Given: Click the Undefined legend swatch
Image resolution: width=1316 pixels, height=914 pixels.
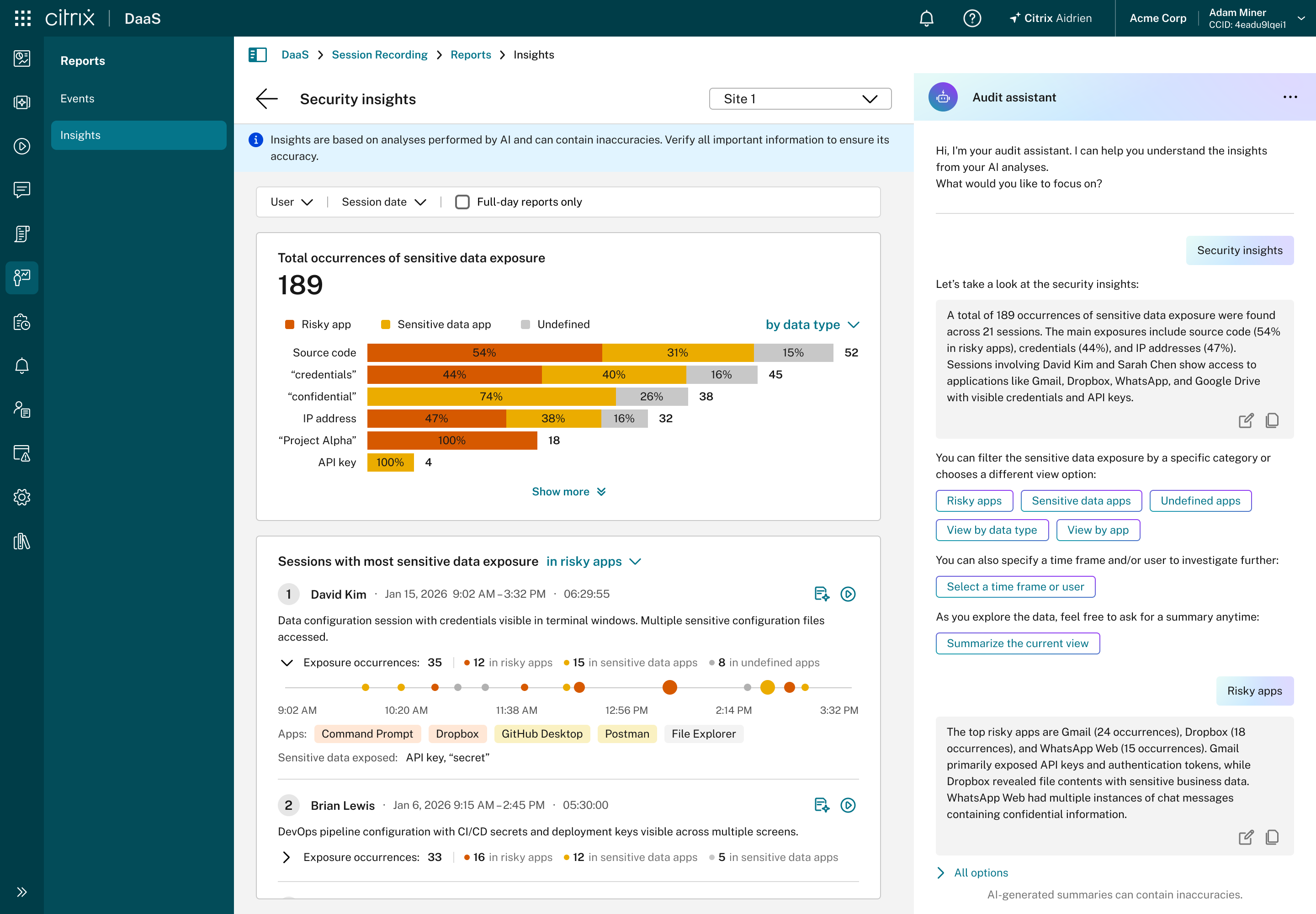Looking at the screenshot, I should pyautogui.click(x=525, y=325).
